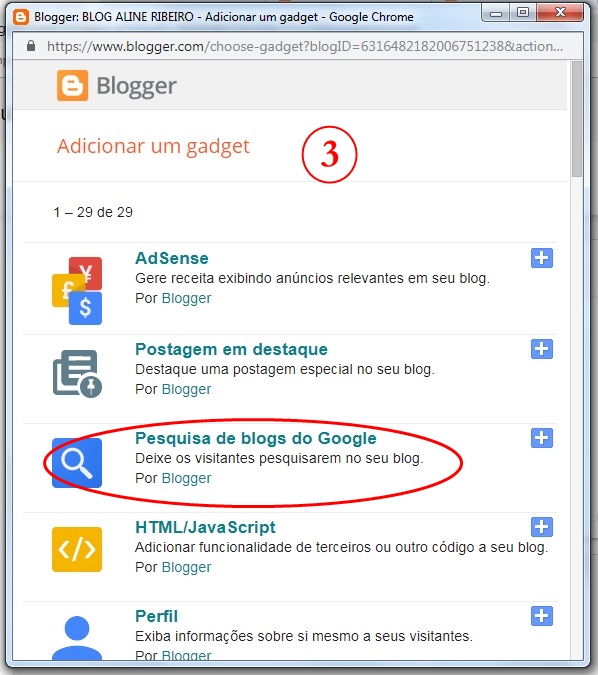Close the Adicionar um gadget window
Screen dimensions: 598x675
tap(560, 12)
